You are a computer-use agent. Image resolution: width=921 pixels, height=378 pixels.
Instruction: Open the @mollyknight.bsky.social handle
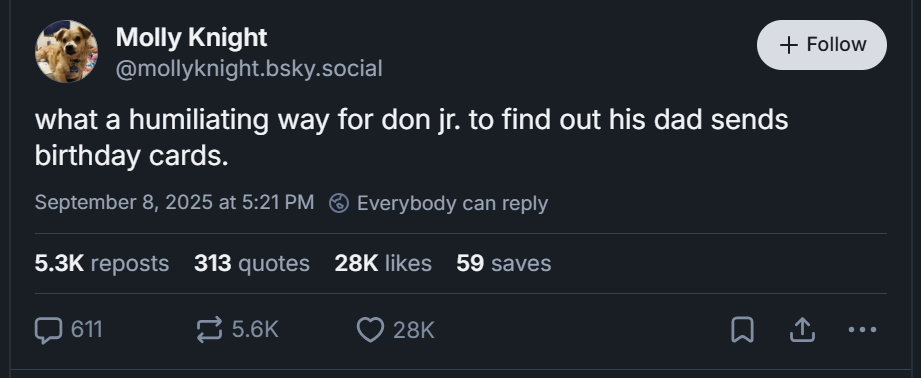[x=249, y=69]
